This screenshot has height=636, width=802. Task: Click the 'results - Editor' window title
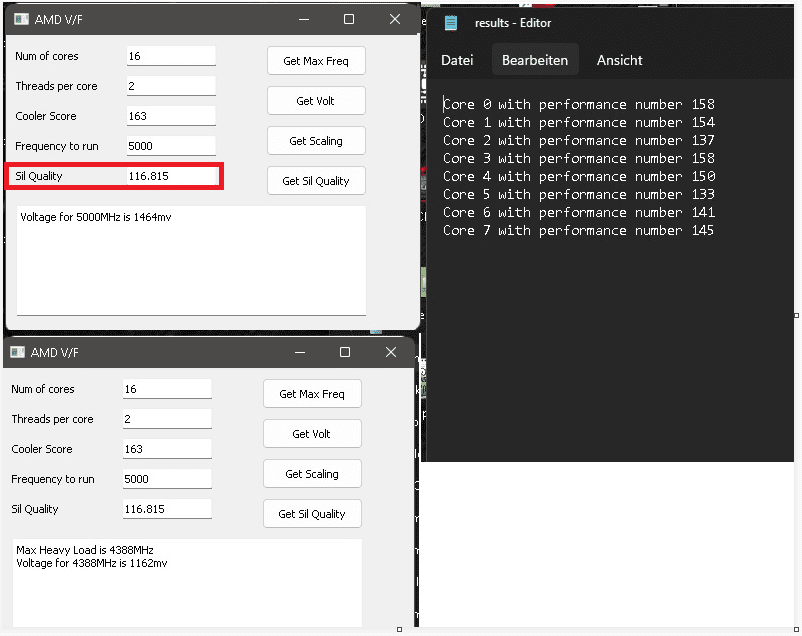click(513, 23)
